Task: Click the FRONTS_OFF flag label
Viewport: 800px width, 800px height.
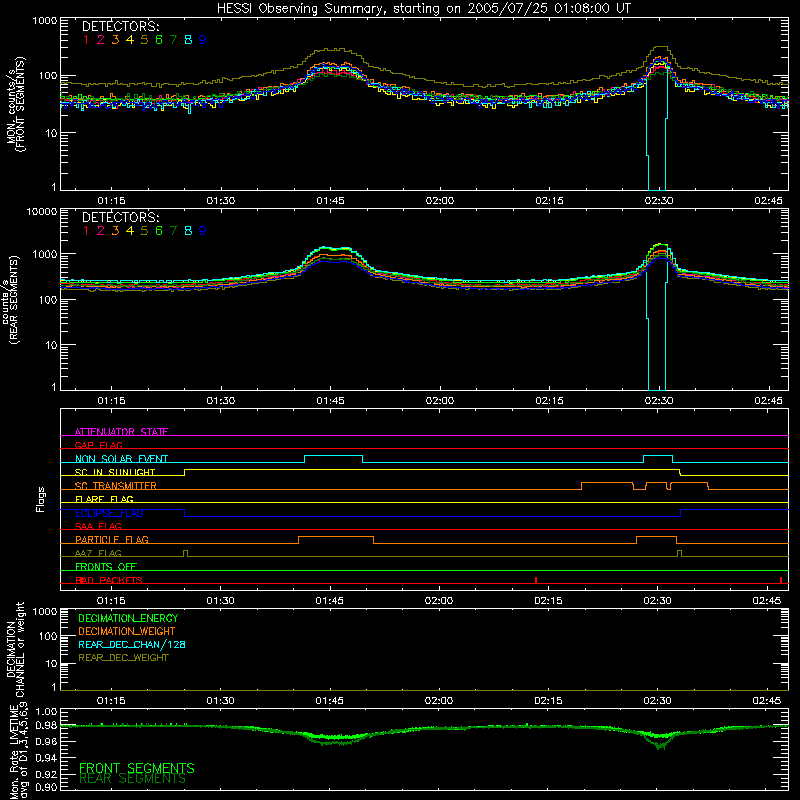Action: [x=106, y=567]
